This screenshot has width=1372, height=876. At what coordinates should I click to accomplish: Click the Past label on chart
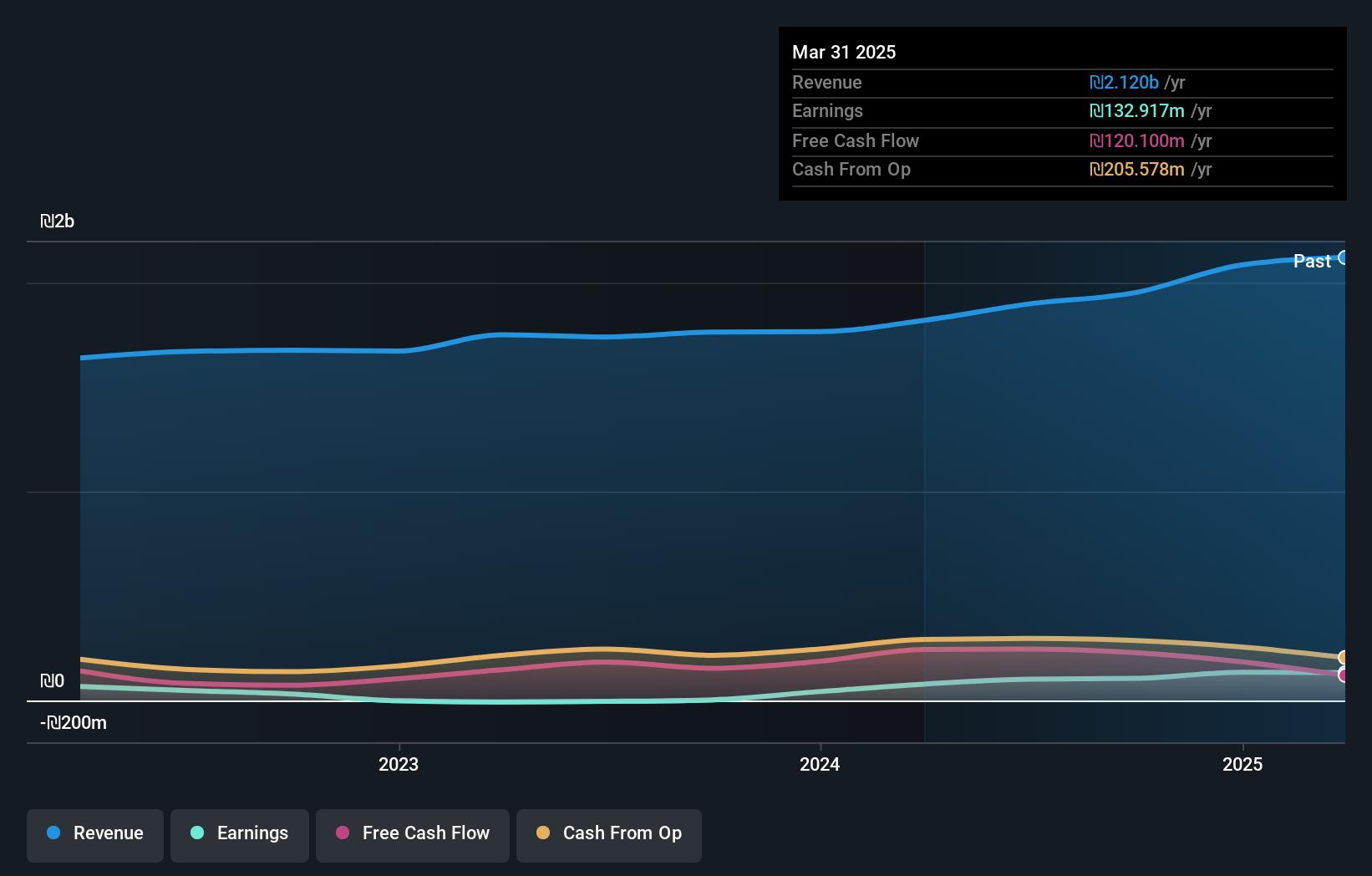pyautogui.click(x=1312, y=261)
